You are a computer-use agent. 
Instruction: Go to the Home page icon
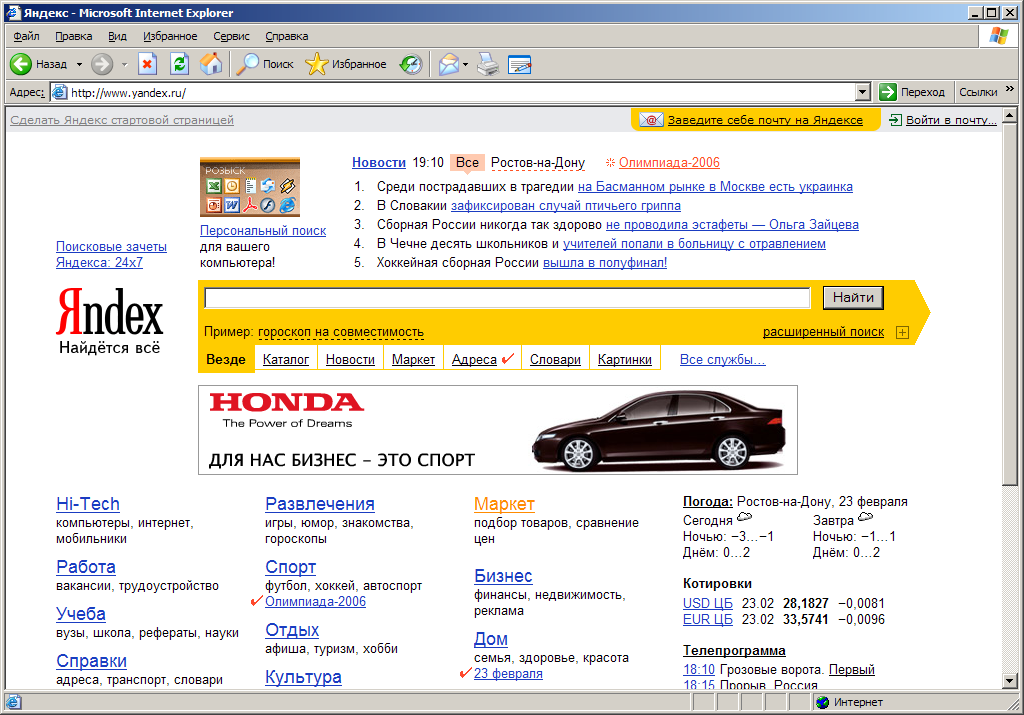(211, 64)
